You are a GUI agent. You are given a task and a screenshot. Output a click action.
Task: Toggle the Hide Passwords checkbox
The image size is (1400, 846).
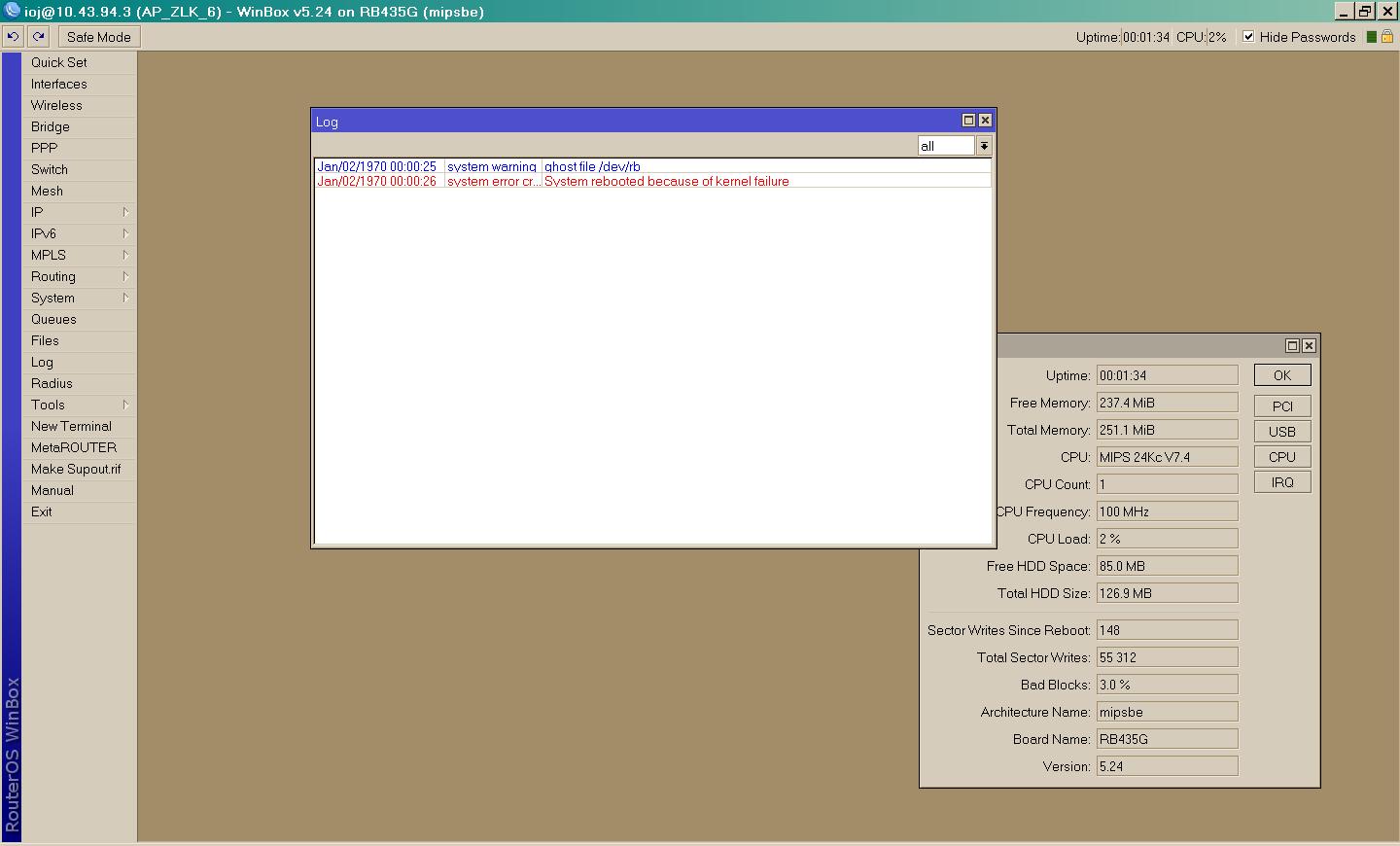tap(1248, 37)
